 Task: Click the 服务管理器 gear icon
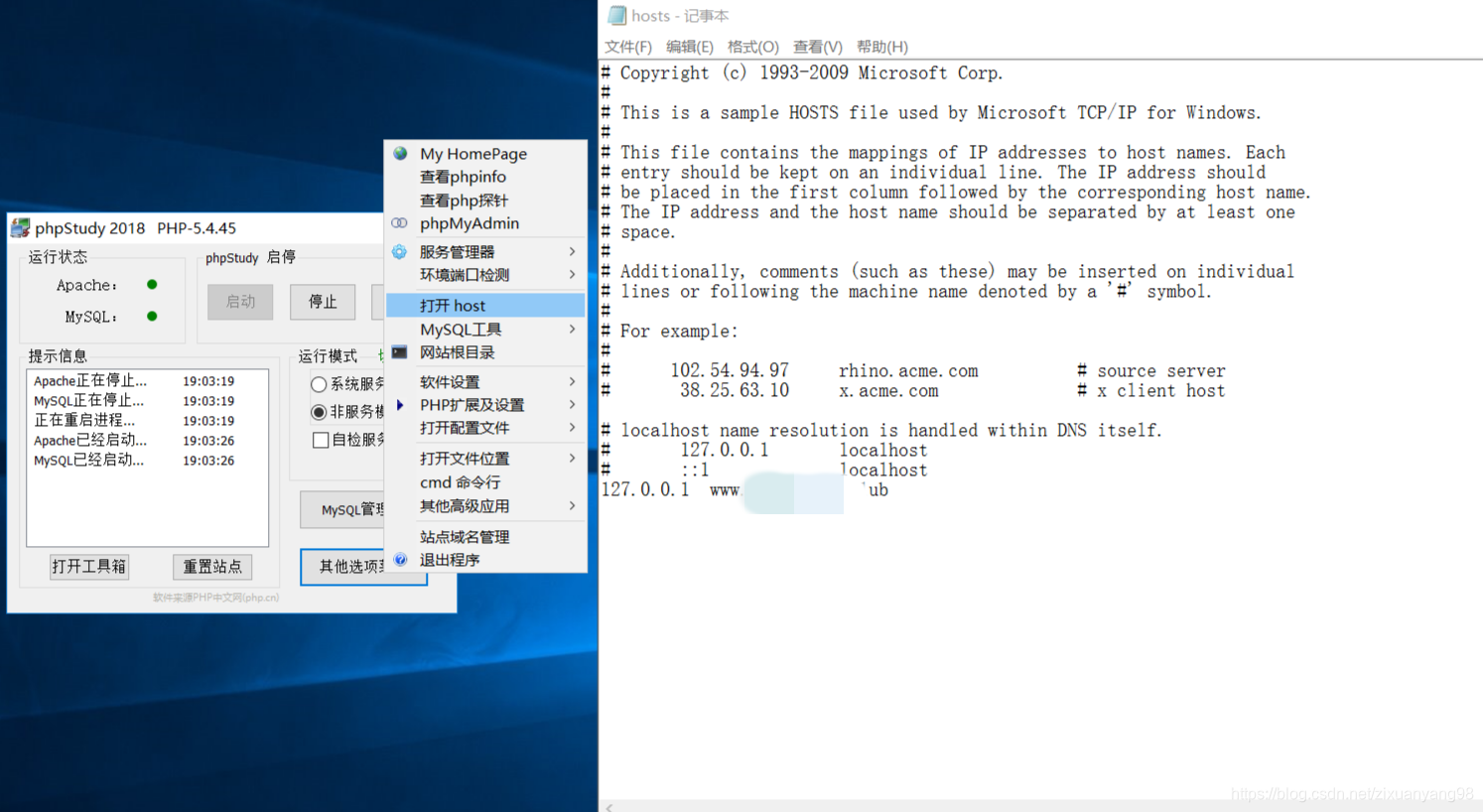pos(399,251)
